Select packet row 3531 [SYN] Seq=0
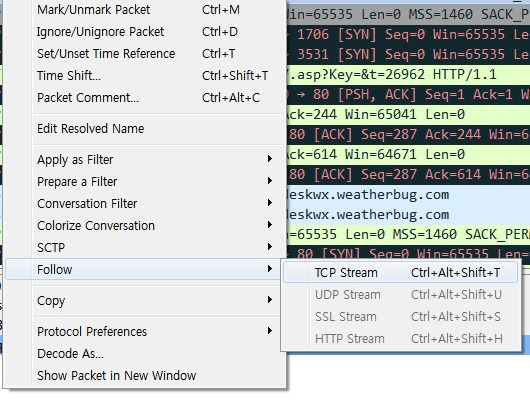The width and height of the screenshot is (530, 403). 408,54
